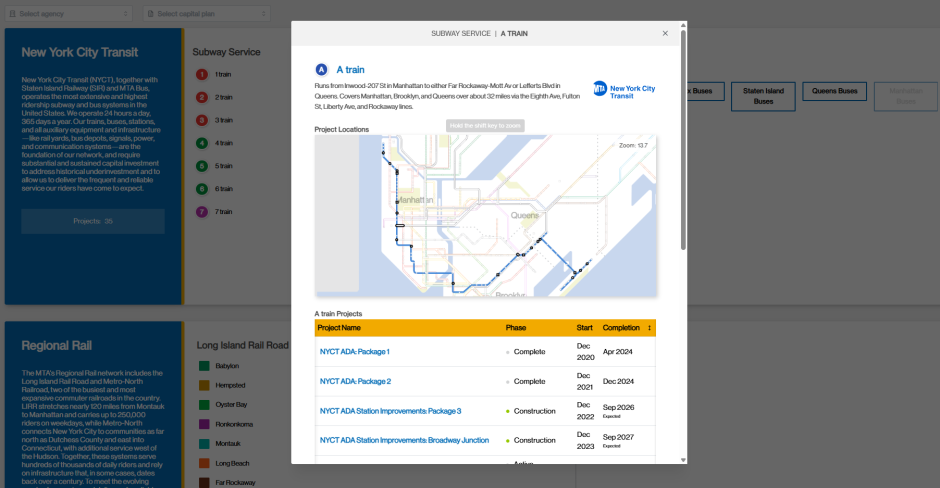
Task: Select the 3 train red bullet
Action: click(202, 121)
